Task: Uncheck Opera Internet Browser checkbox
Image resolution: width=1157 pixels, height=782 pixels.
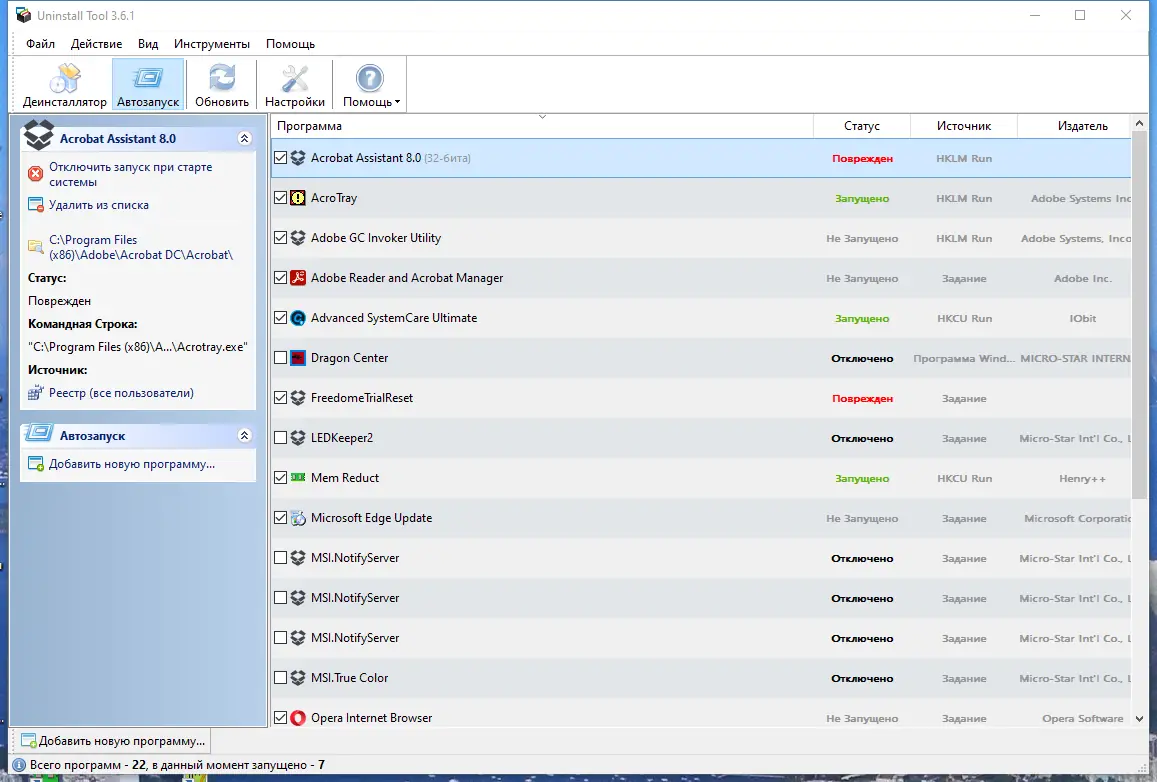Action: tap(280, 718)
